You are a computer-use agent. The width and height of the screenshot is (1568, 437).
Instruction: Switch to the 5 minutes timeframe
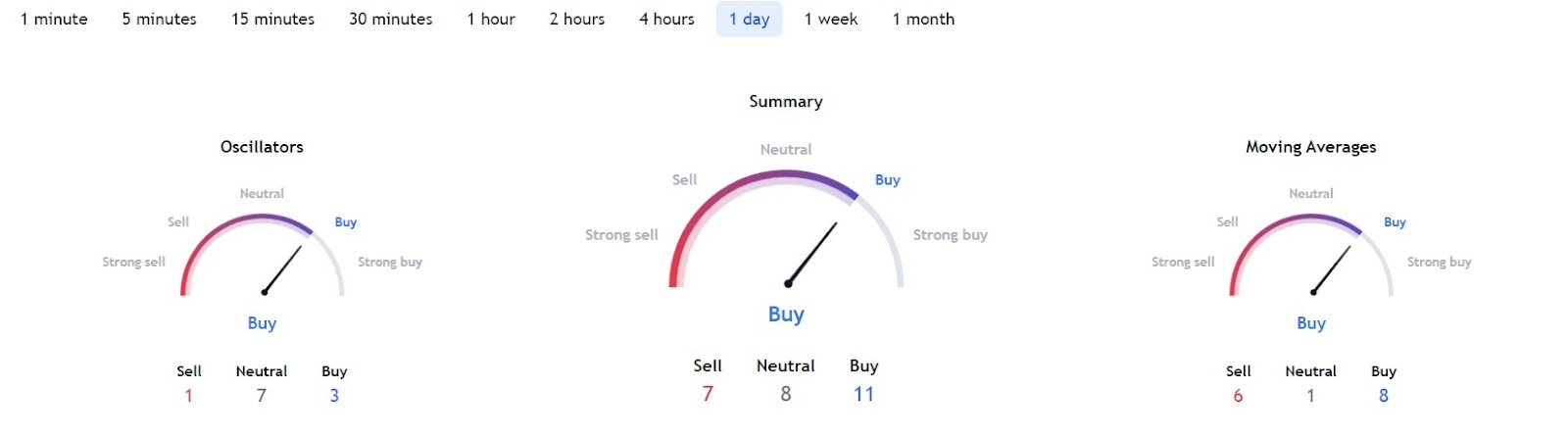pos(159,20)
